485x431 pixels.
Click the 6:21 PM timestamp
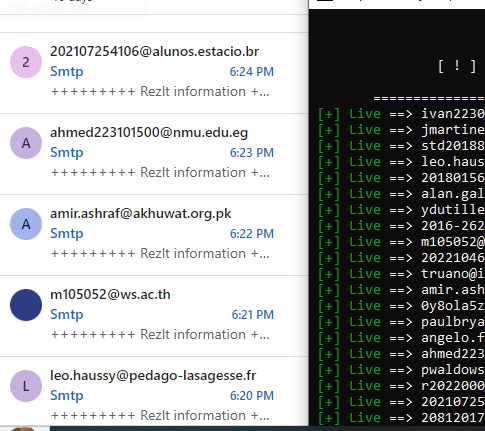click(252, 315)
